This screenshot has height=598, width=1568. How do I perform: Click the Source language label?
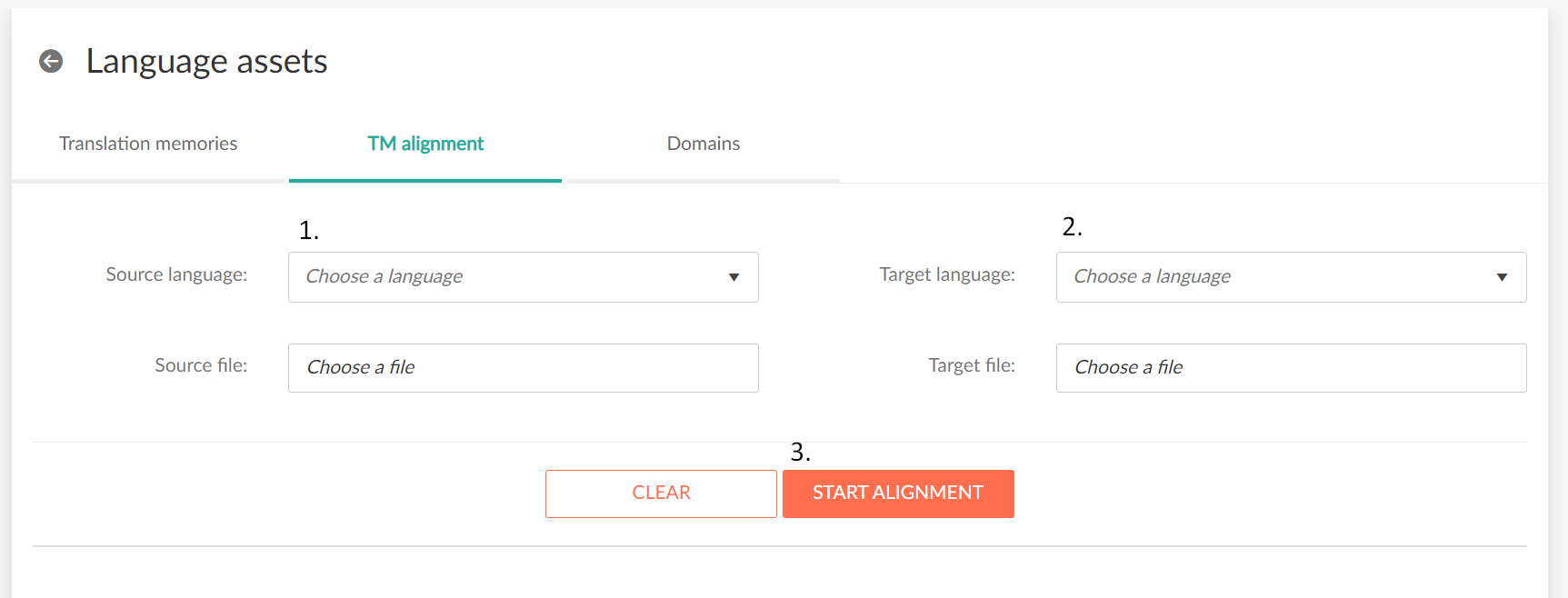(x=176, y=274)
